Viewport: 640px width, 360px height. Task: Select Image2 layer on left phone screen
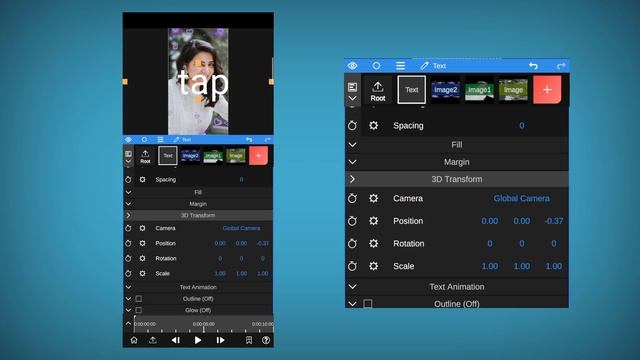coord(191,156)
